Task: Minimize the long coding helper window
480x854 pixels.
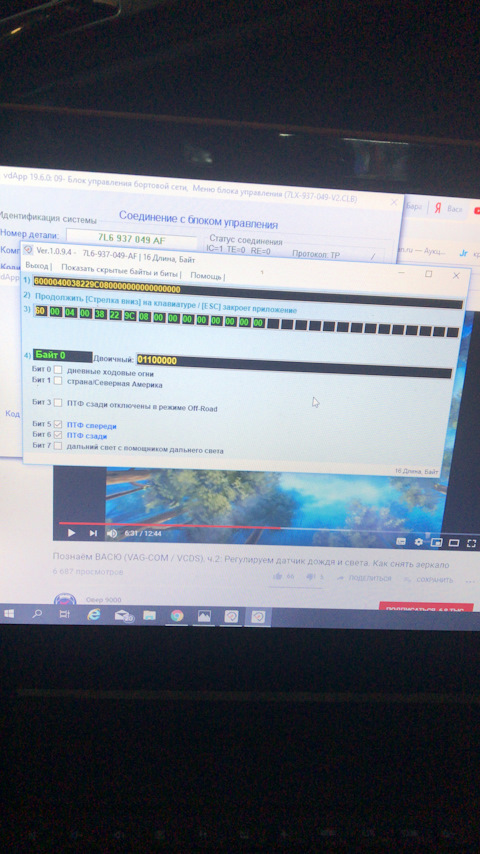Action: pyautogui.click(x=401, y=272)
